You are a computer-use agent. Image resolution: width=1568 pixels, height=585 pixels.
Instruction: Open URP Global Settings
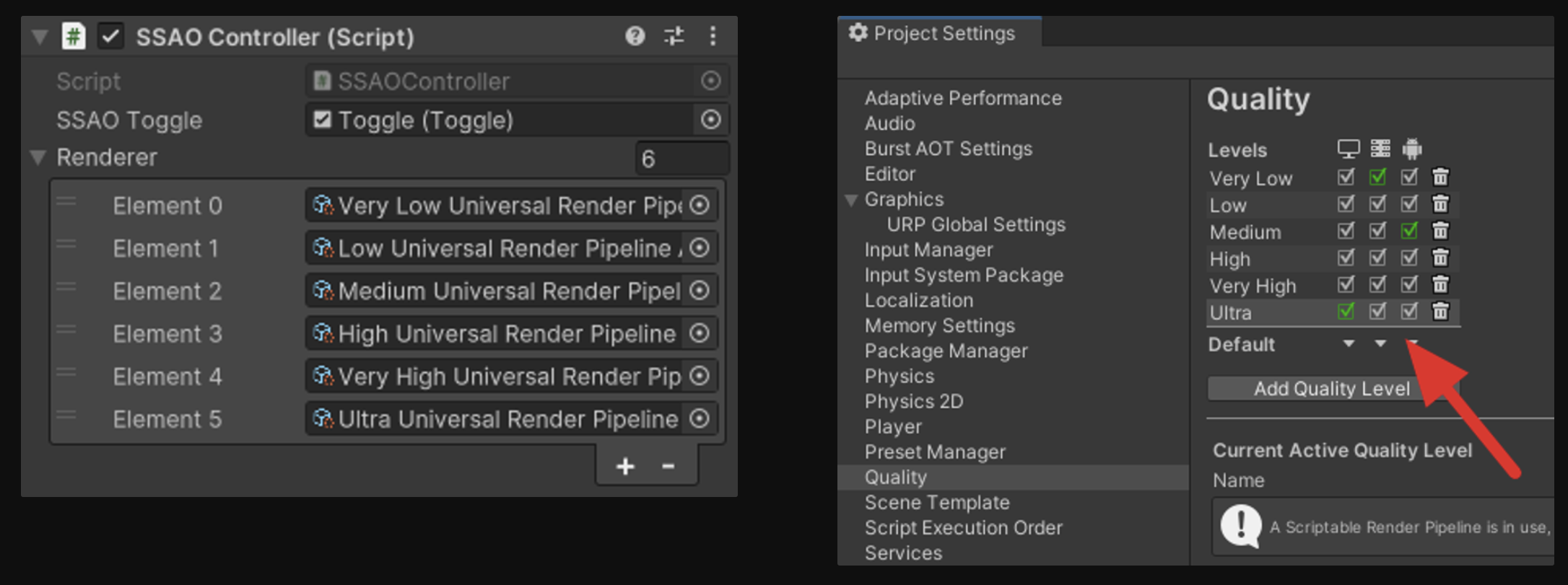pyautogui.click(x=976, y=225)
